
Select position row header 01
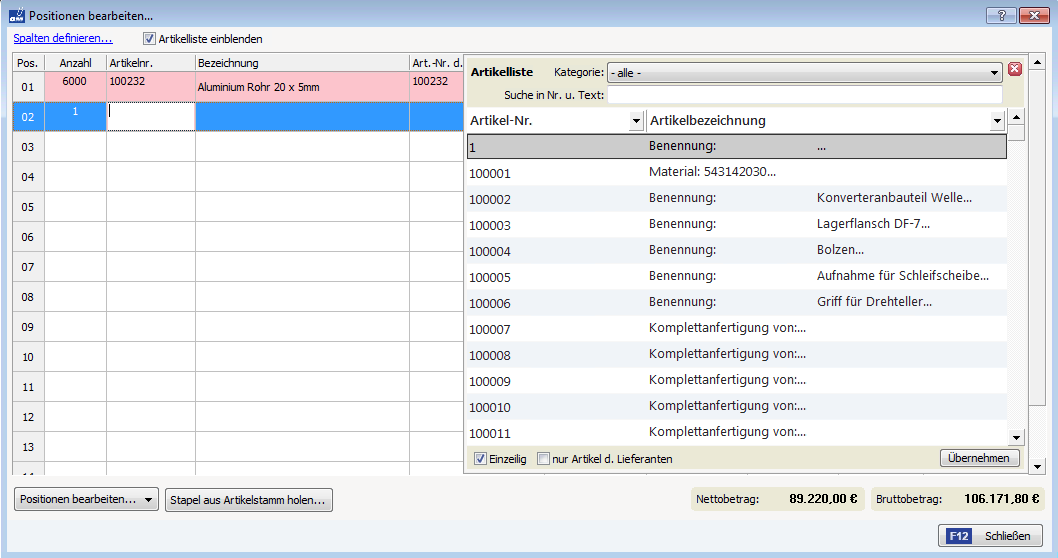[x=28, y=87]
